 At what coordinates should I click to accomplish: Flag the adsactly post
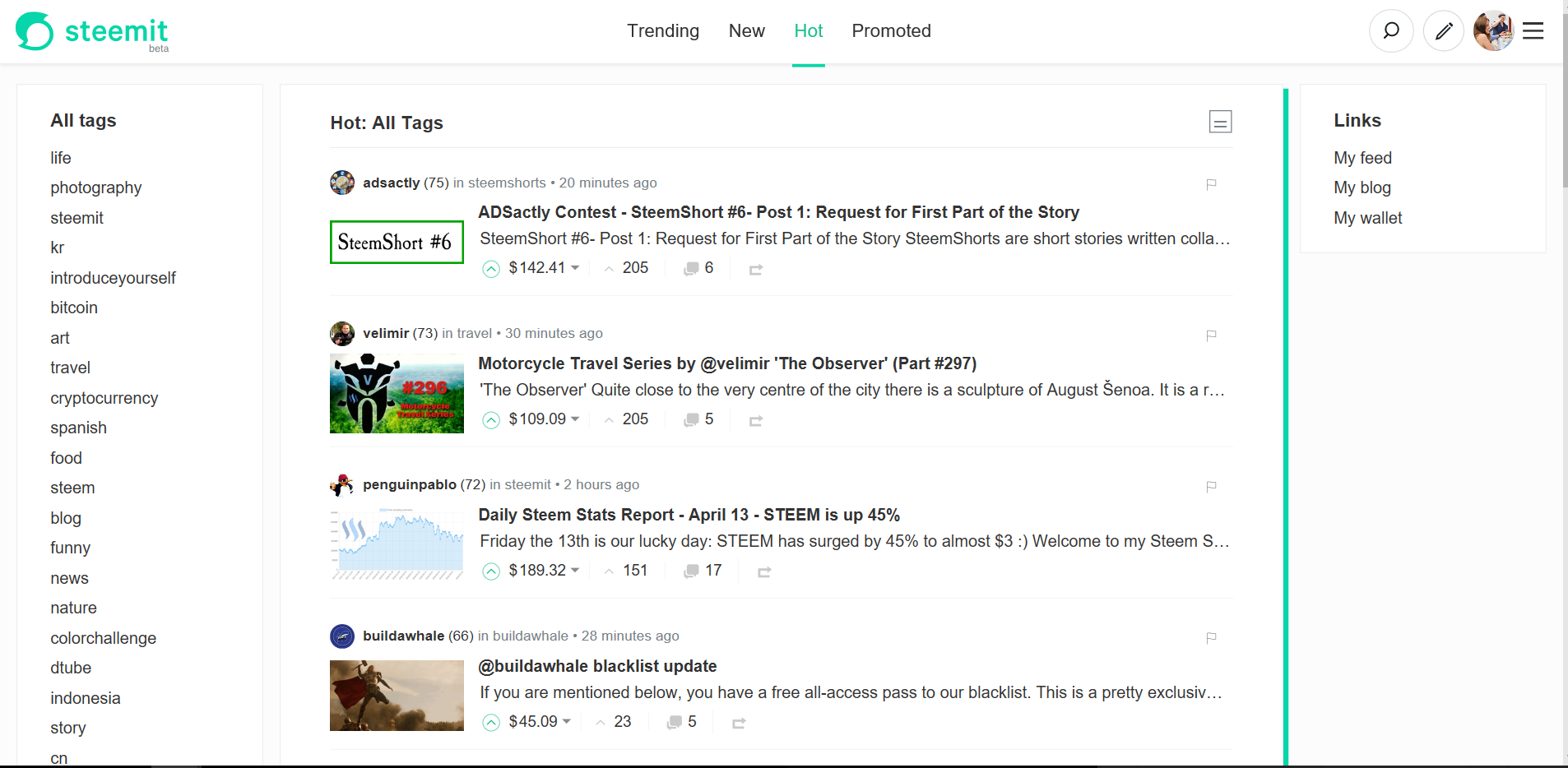[x=1211, y=184]
